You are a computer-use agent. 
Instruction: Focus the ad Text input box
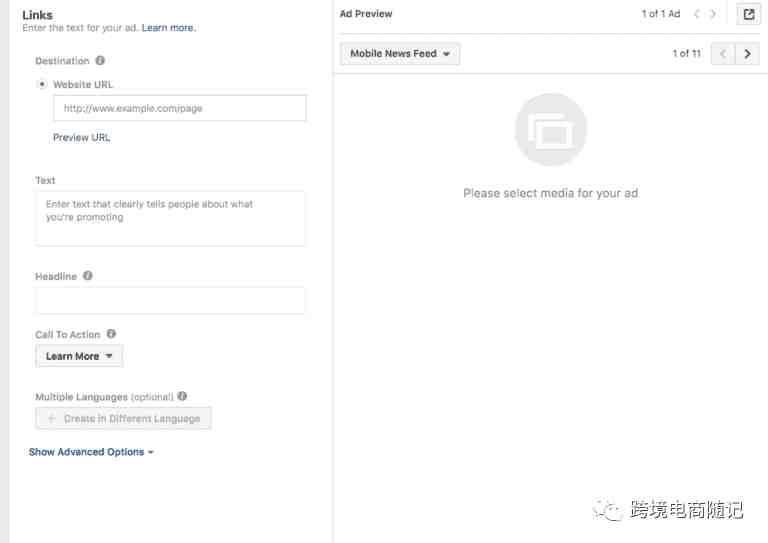[x=170, y=218]
